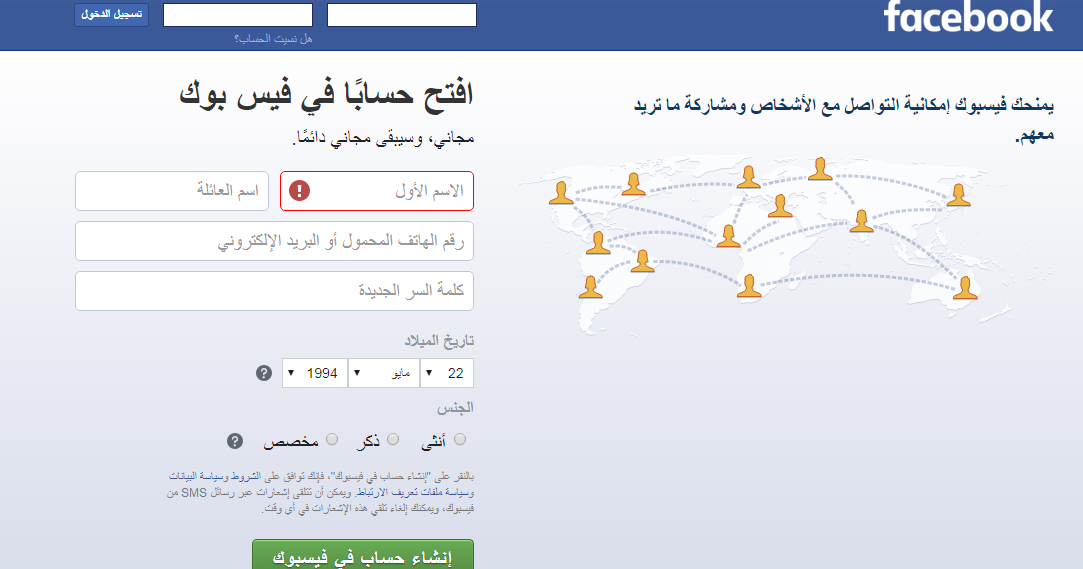
Task: Click the تسجيل الدخول login button
Action: (x=112, y=15)
